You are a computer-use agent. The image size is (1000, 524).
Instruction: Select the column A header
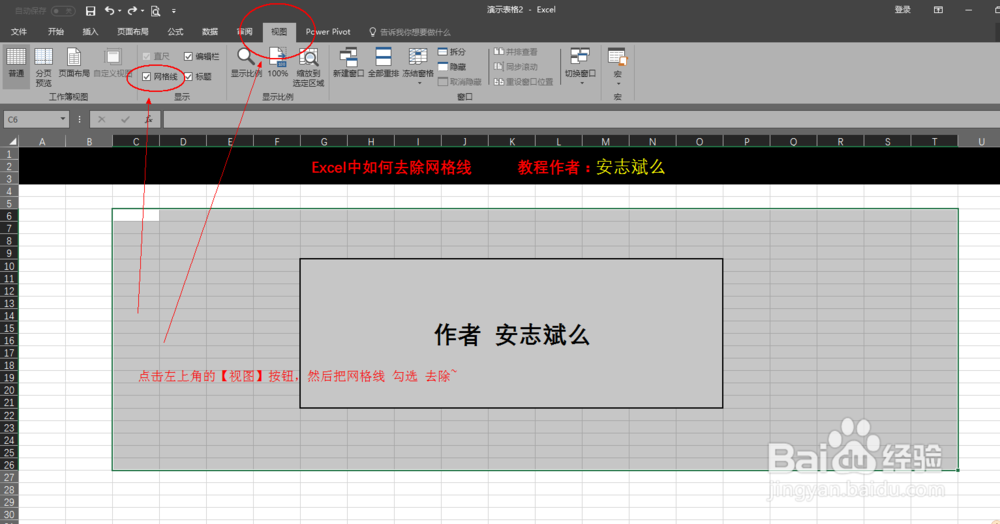click(42, 142)
